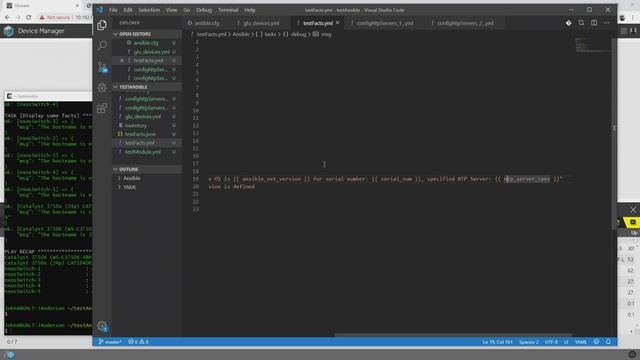Viewport: 640px width, 360px height.
Task: Click the browser back arrow
Action: [7, 17]
